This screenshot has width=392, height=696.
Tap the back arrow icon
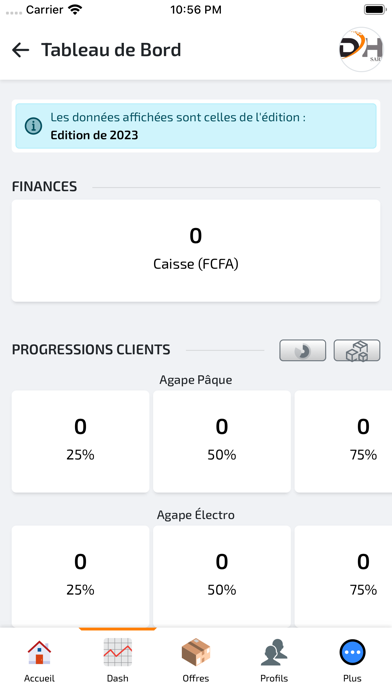(20, 50)
